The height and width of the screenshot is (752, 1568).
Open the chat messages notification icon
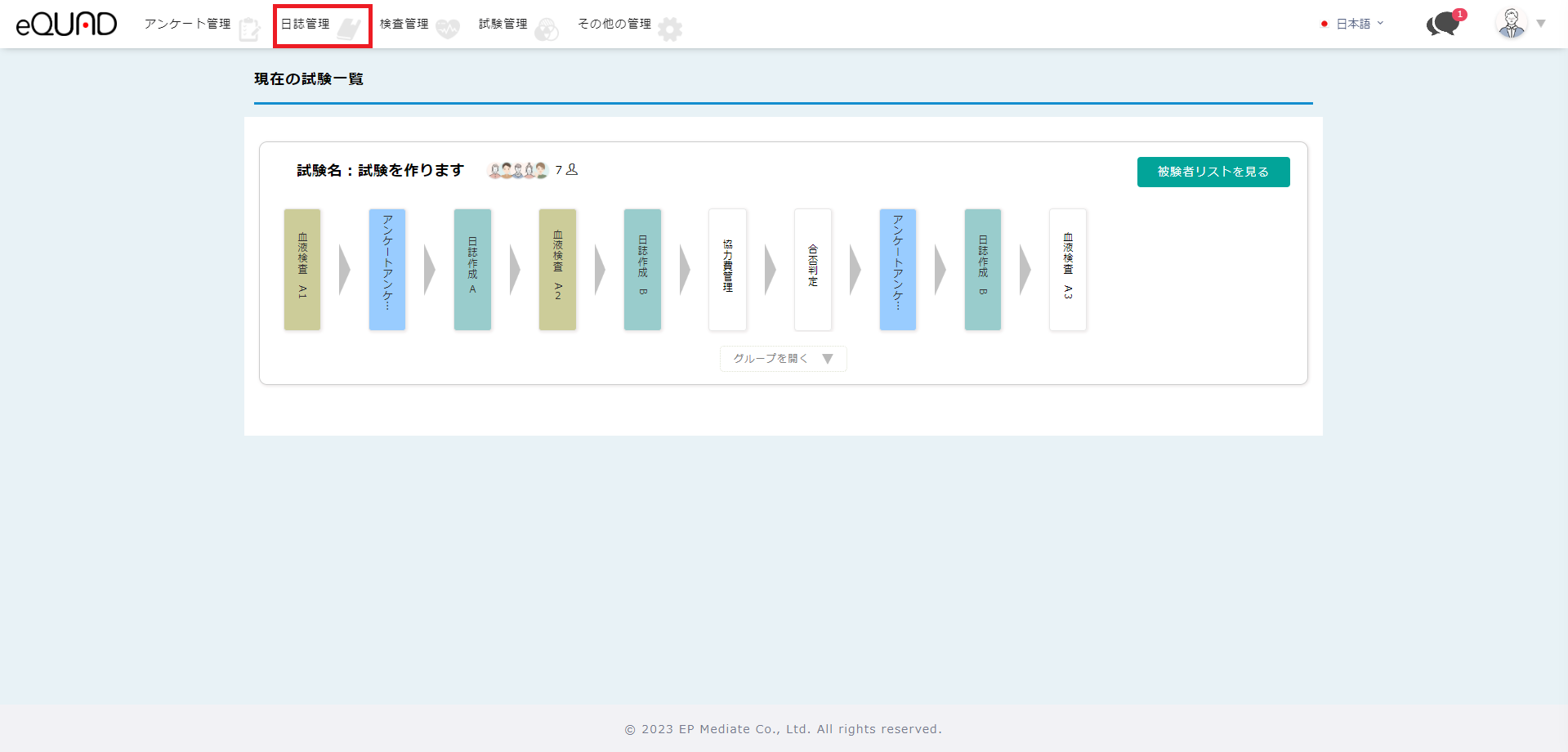click(1443, 24)
